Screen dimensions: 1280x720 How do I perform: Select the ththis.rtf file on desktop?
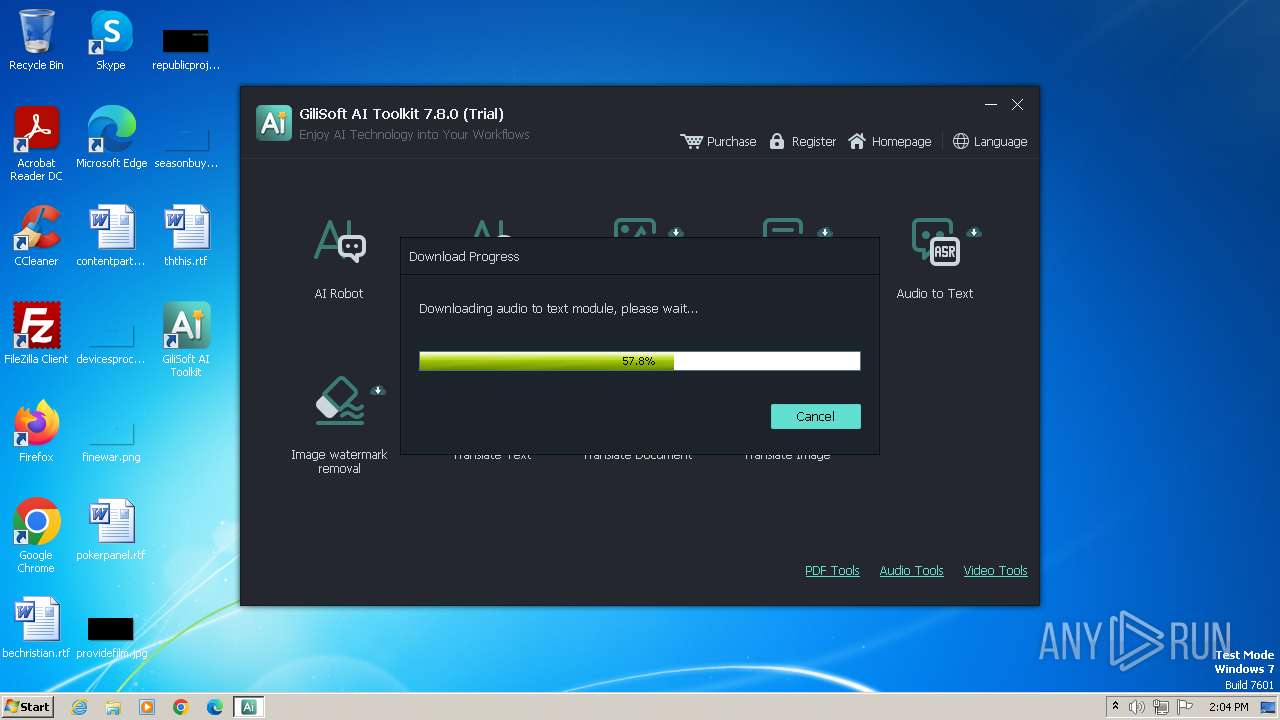point(186,236)
